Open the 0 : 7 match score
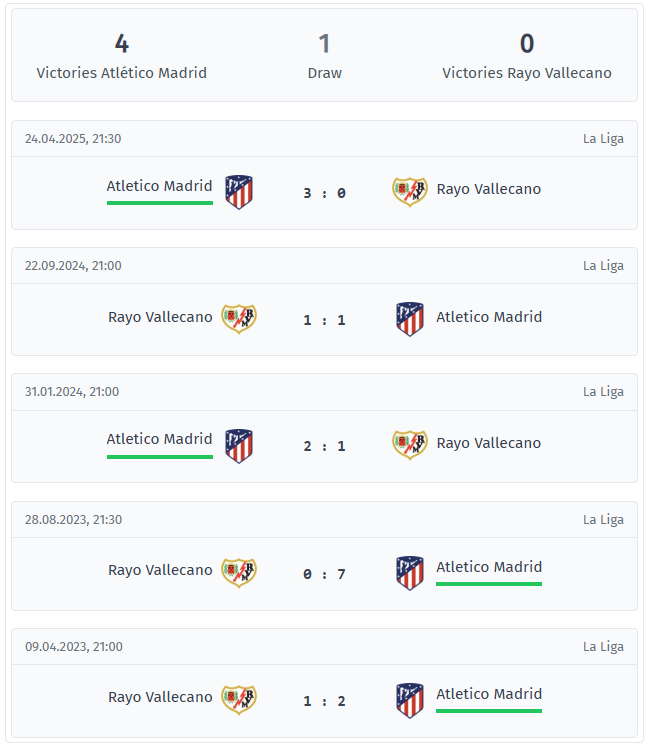The width and height of the screenshot is (648, 747). pos(324,574)
